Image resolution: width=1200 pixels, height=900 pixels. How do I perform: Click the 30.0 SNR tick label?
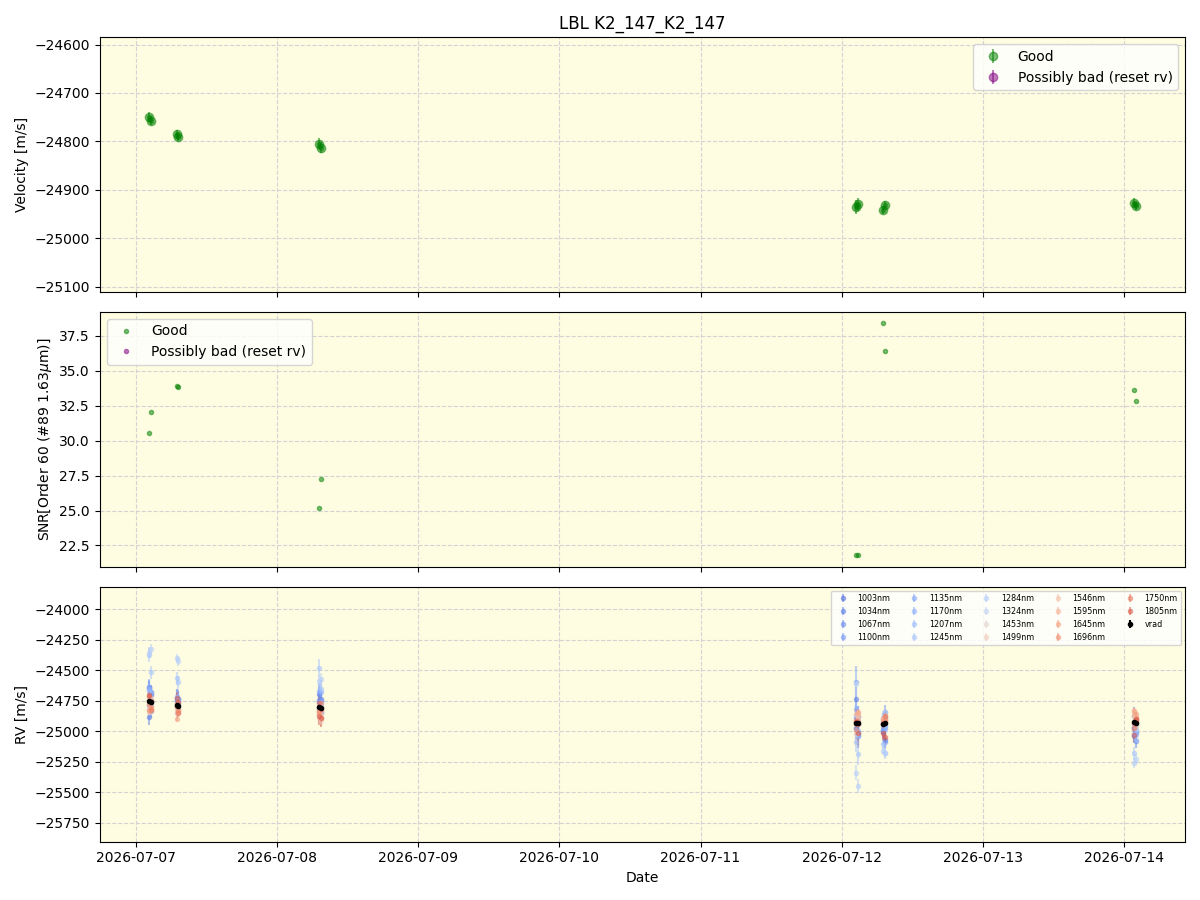click(75, 441)
